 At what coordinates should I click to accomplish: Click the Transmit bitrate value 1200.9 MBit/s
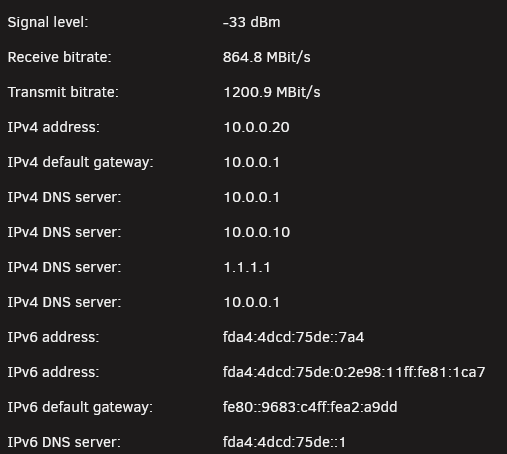click(x=272, y=92)
